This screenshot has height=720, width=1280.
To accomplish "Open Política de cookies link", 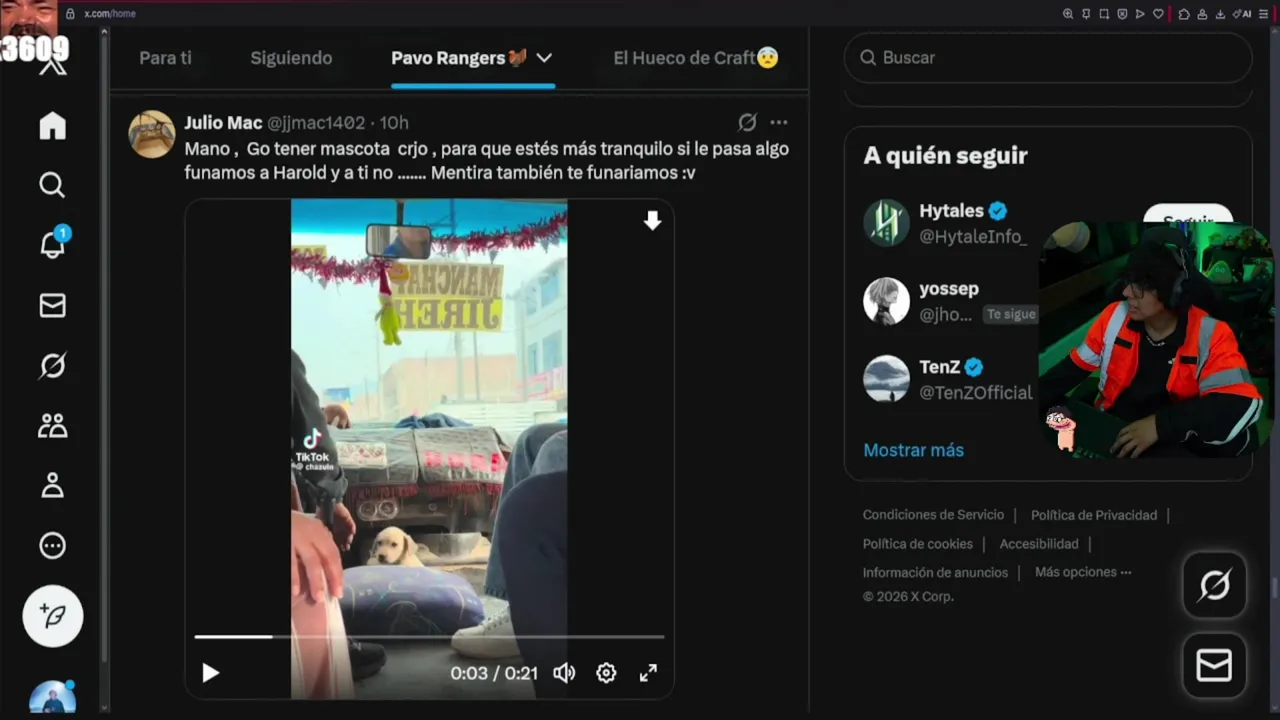I will [918, 544].
